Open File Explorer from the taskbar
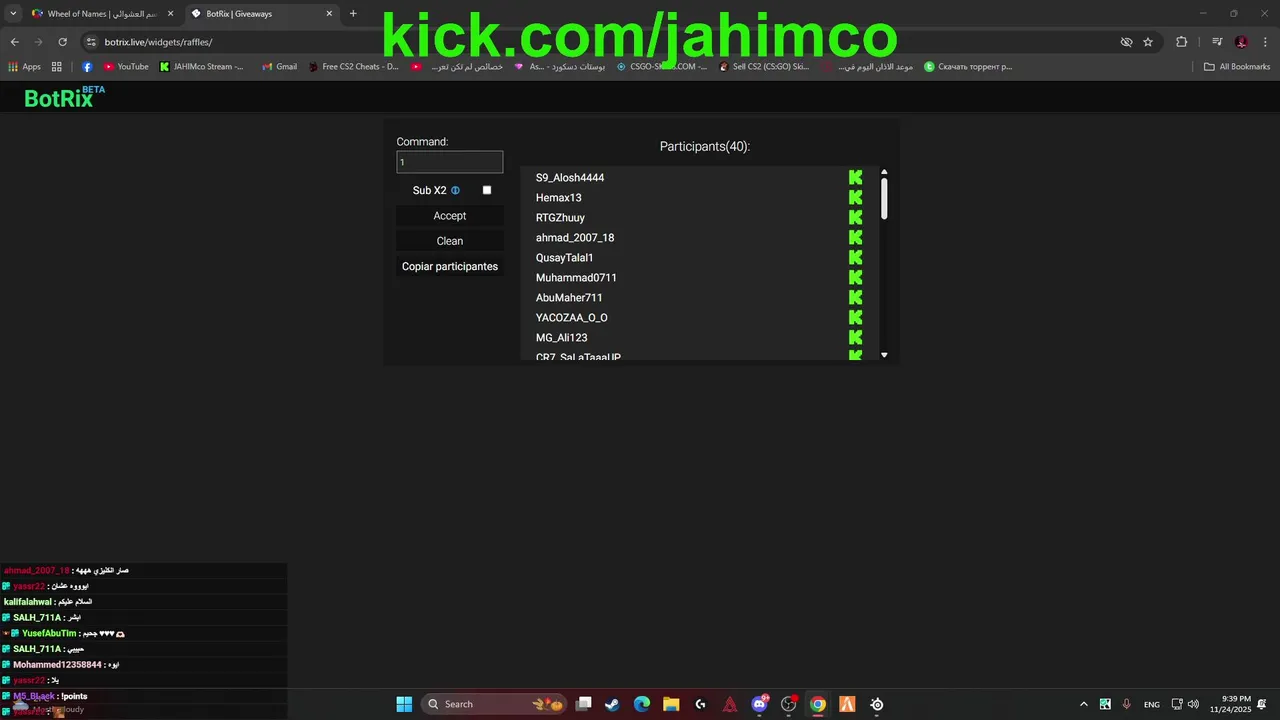This screenshot has height=720, width=1280. click(x=671, y=704)
